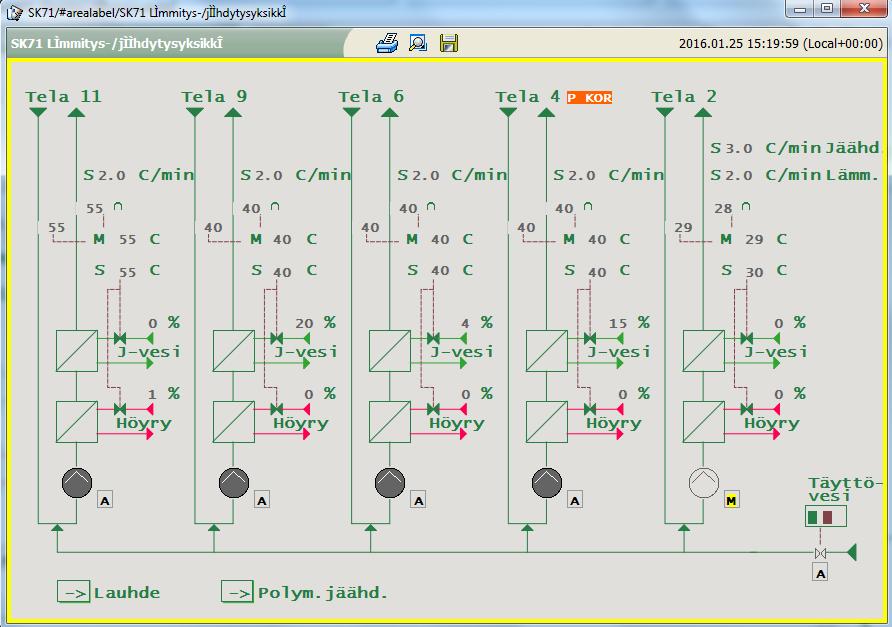
Task: Select Tela 11 J-vesi heat exchanger
Action: point(77,351)
